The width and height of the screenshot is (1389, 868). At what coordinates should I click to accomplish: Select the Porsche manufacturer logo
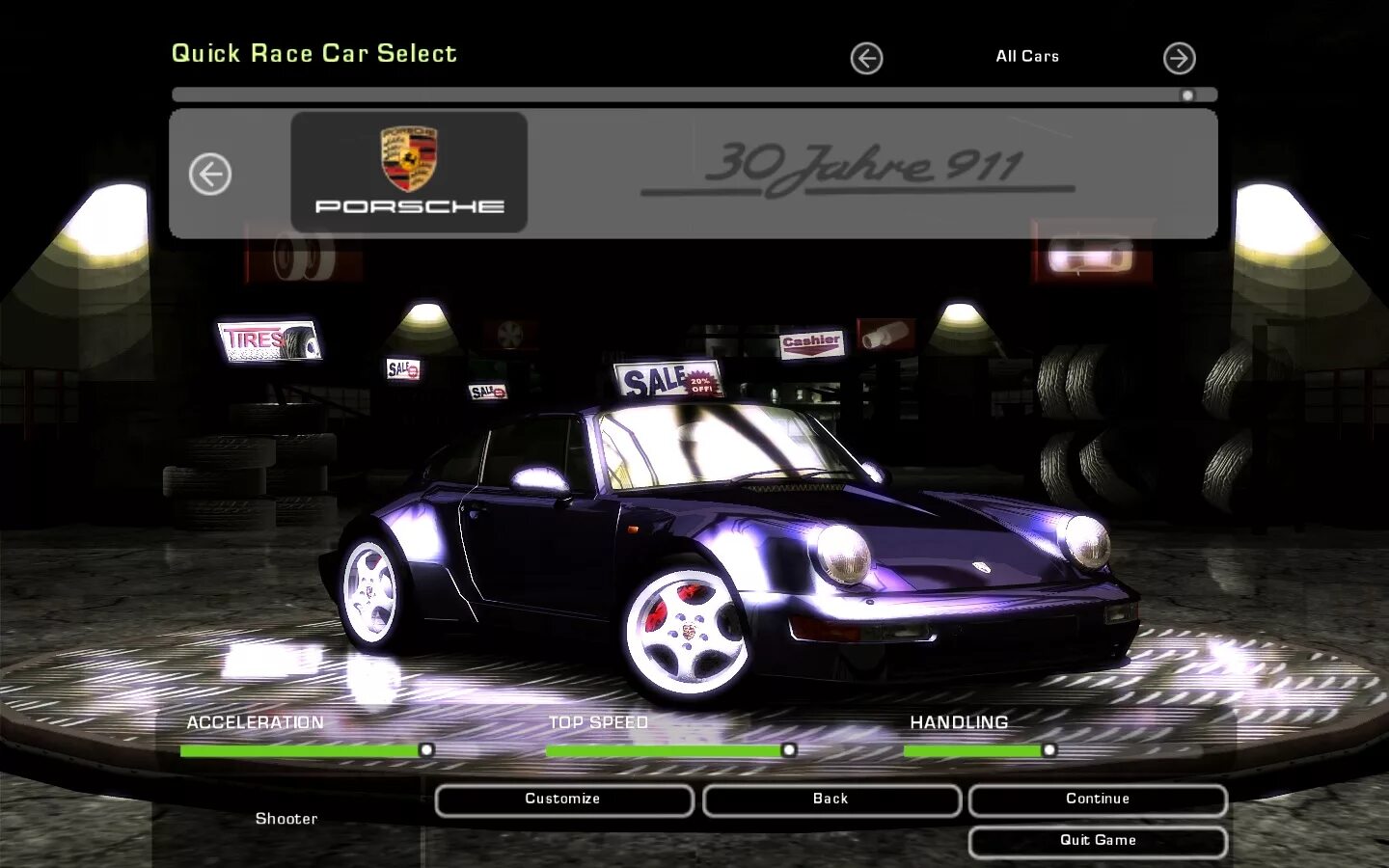pos(409,173)
